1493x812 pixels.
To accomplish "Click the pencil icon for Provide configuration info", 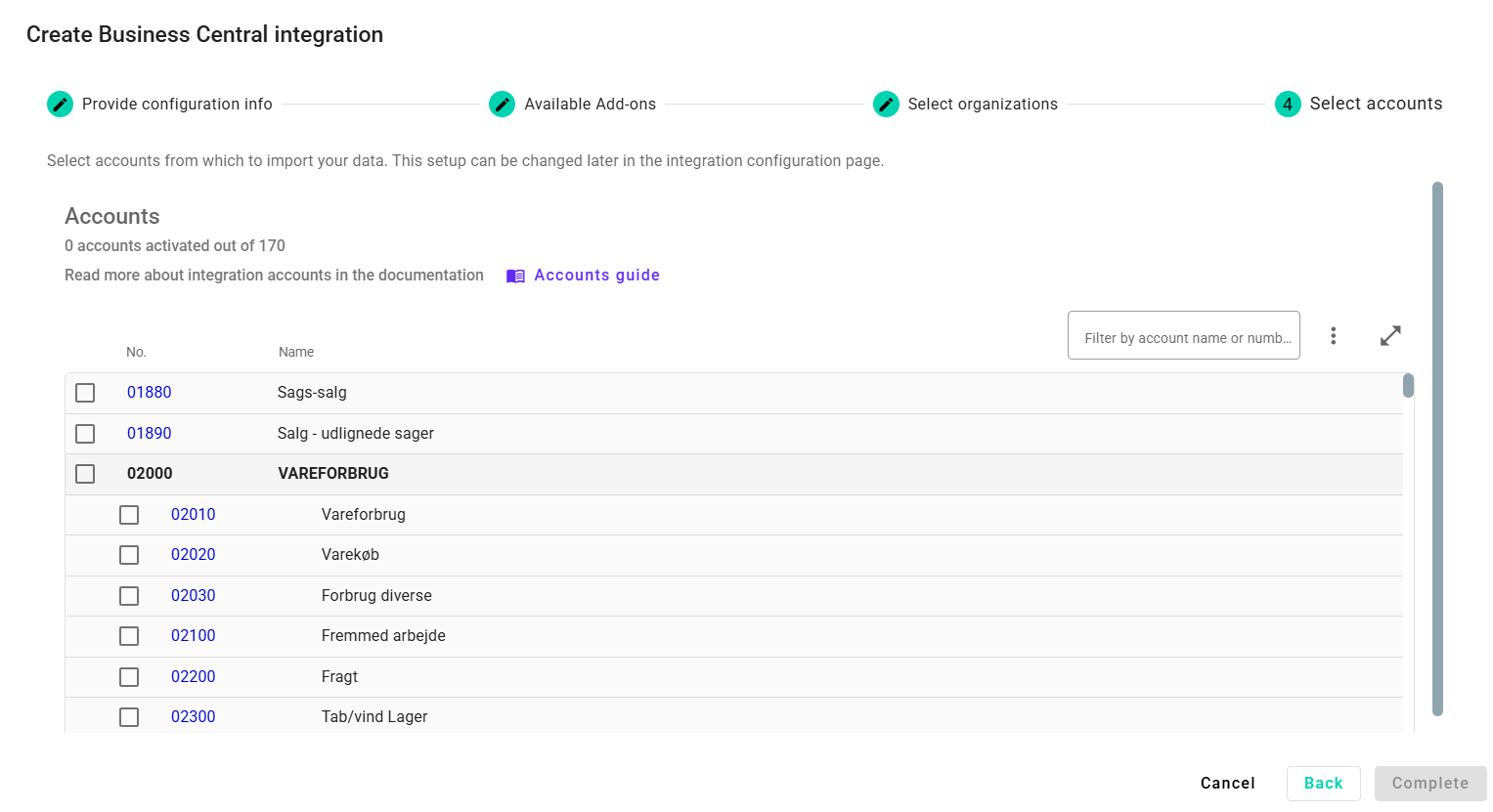I will point(60,104).
